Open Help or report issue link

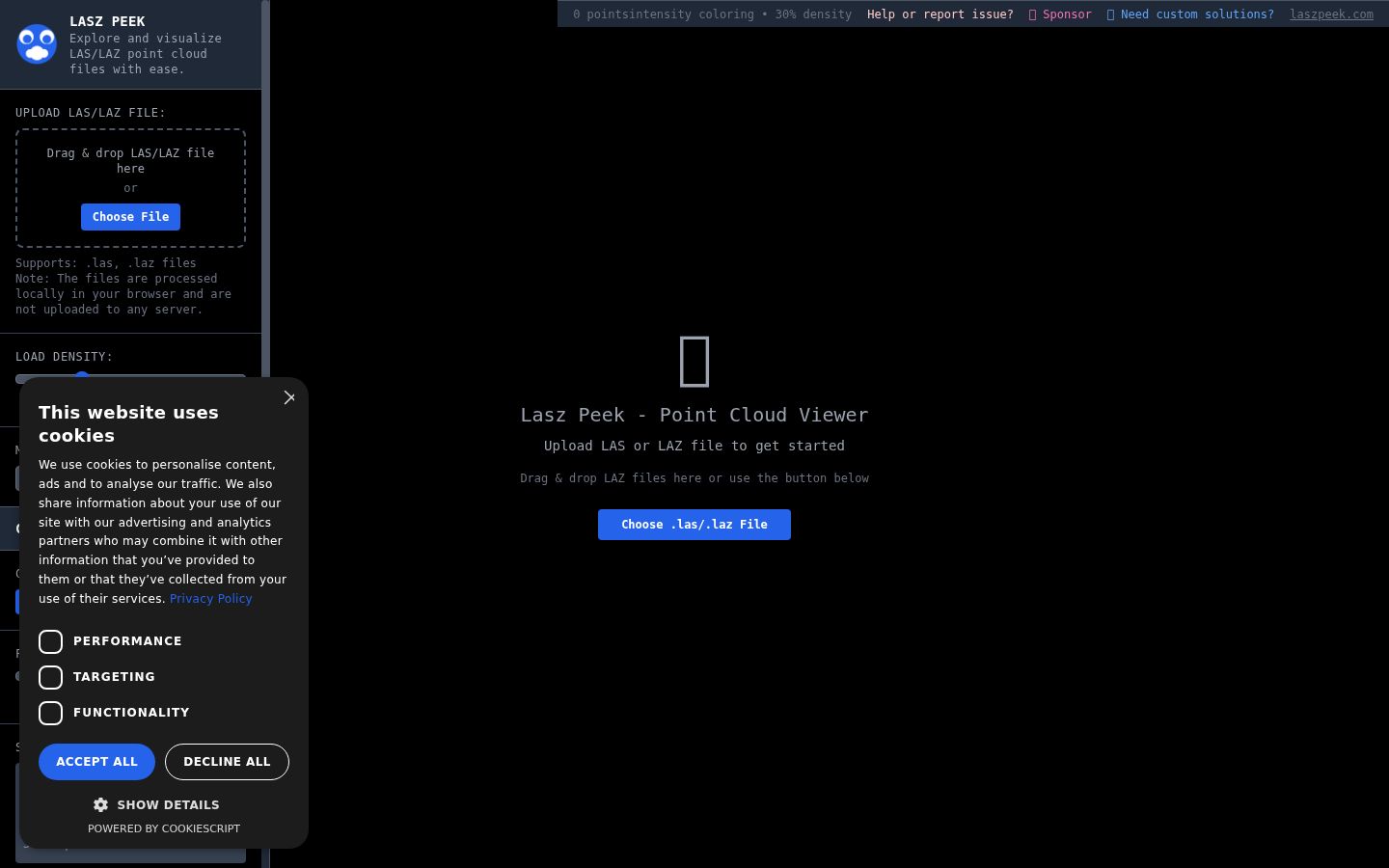(940, 14)
